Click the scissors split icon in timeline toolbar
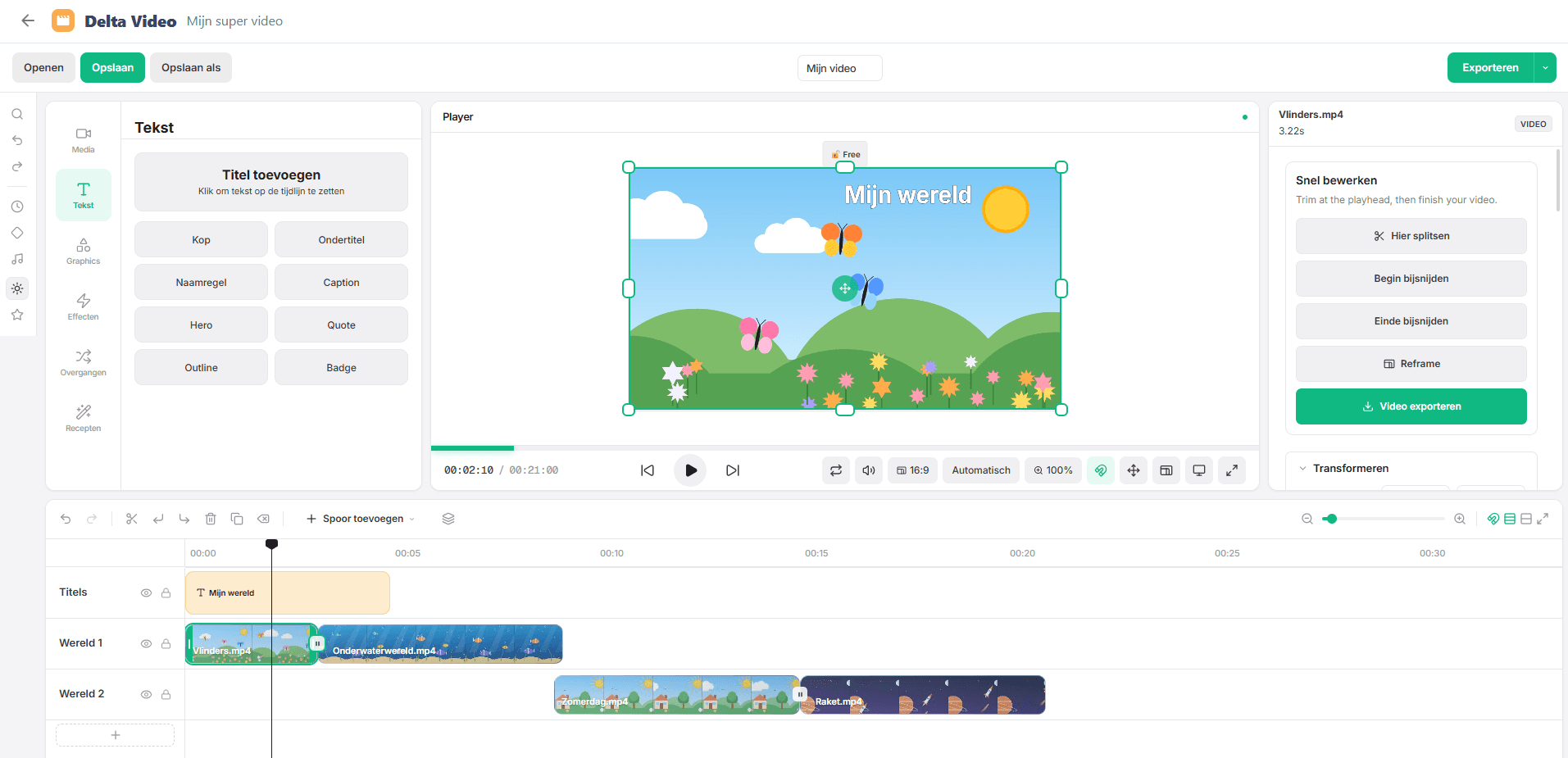 [131, 519]
